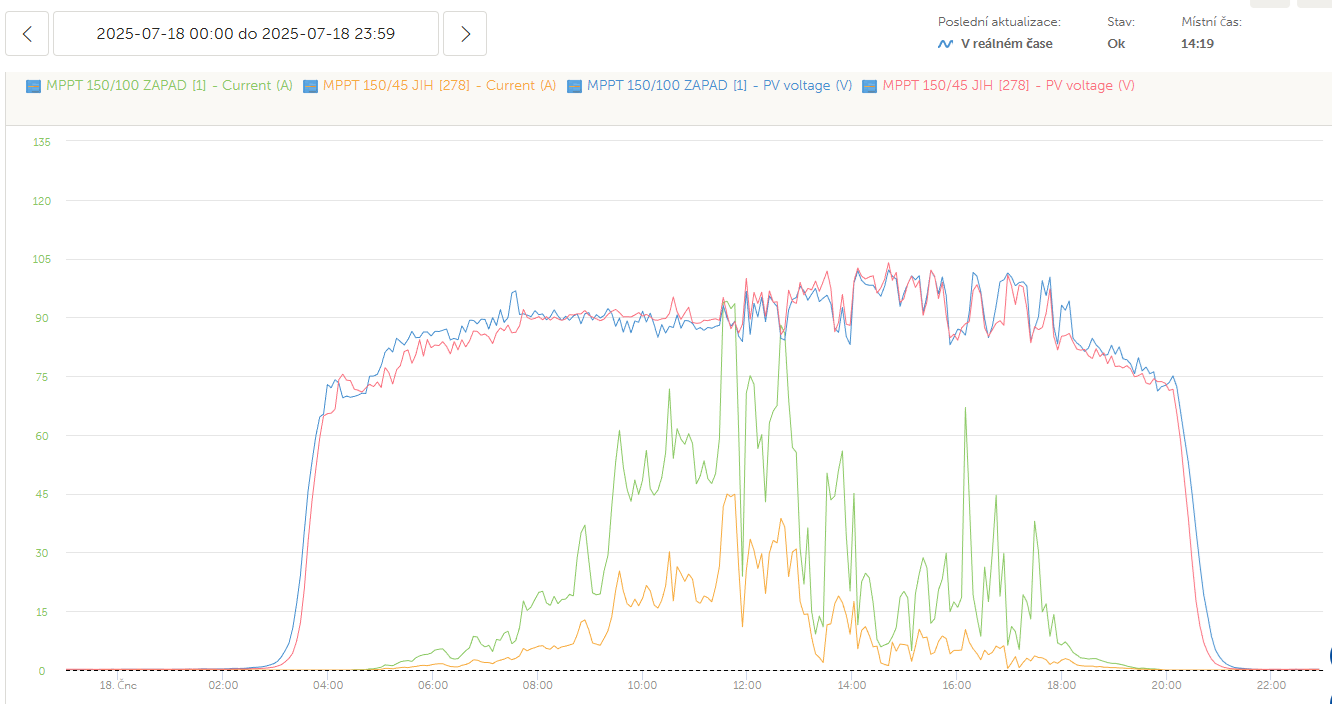Open the date range 2025-07-18 picker
Image resolution: width=1332 pixels, height=704 pixels.
[x=245, y=34]
